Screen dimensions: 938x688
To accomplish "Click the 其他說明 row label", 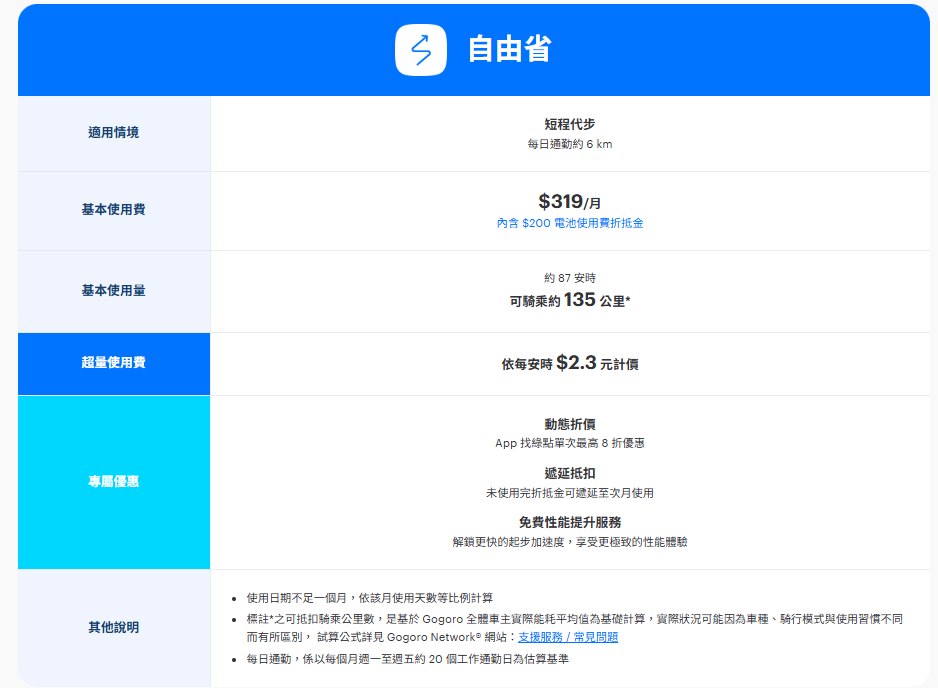I will (113, 628).
